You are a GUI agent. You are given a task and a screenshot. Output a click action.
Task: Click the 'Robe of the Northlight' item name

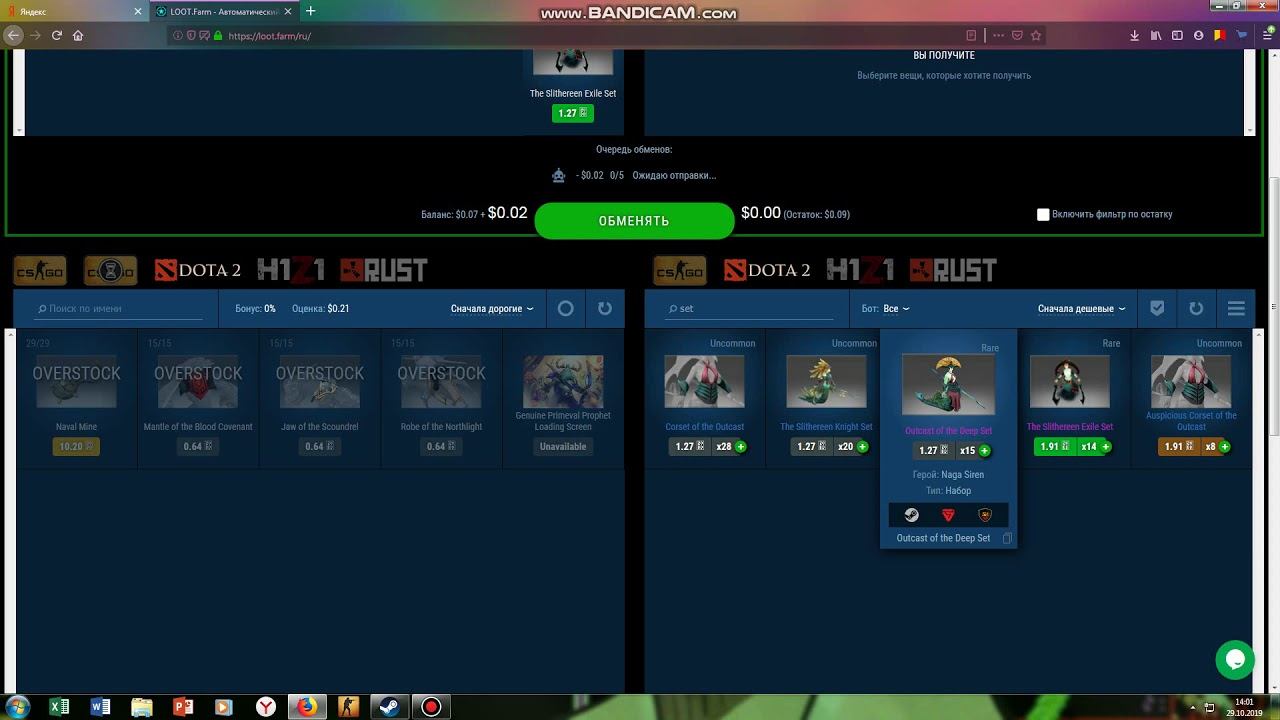tap(441, 427)
